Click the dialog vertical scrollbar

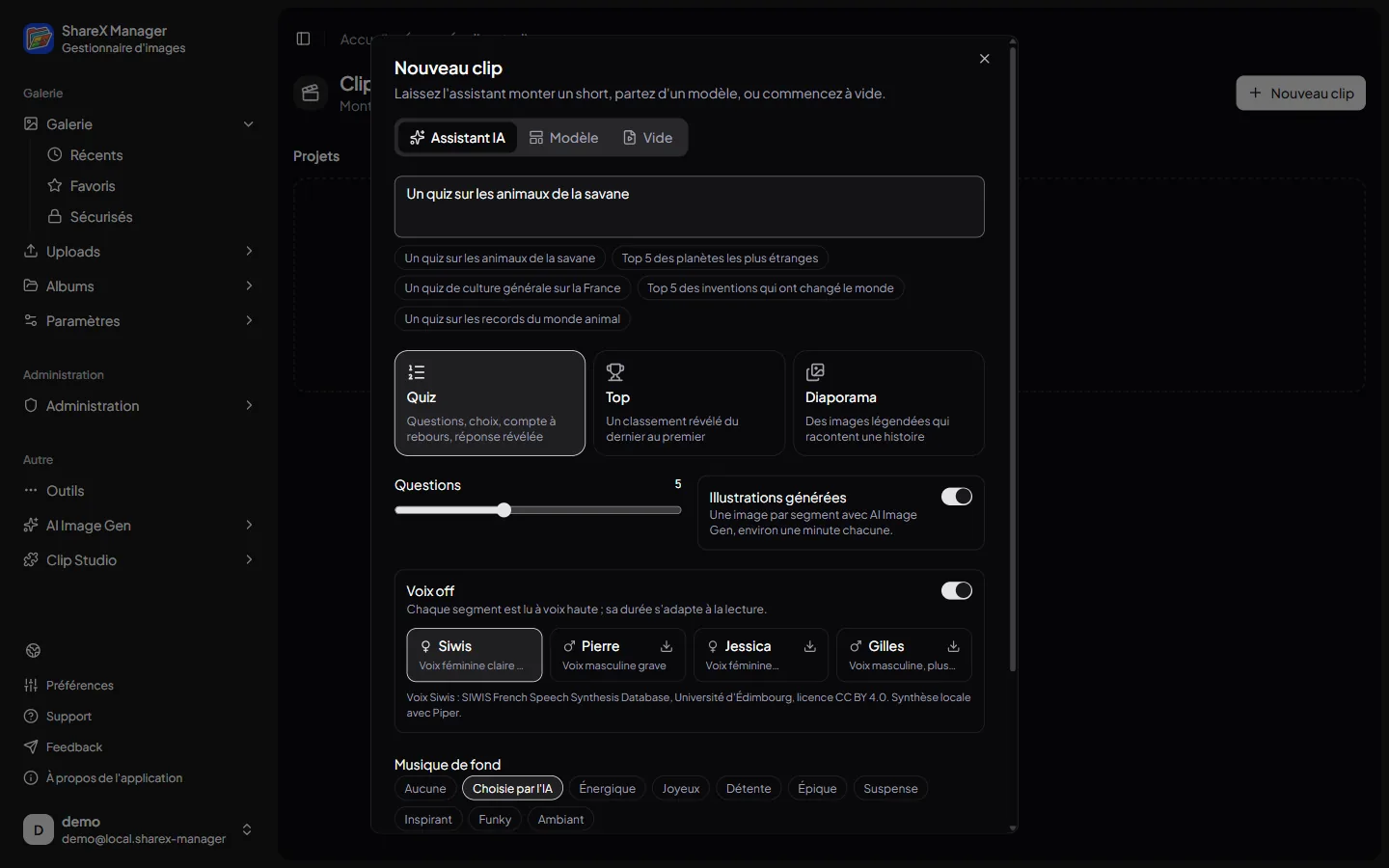(x=1013, y=359)
